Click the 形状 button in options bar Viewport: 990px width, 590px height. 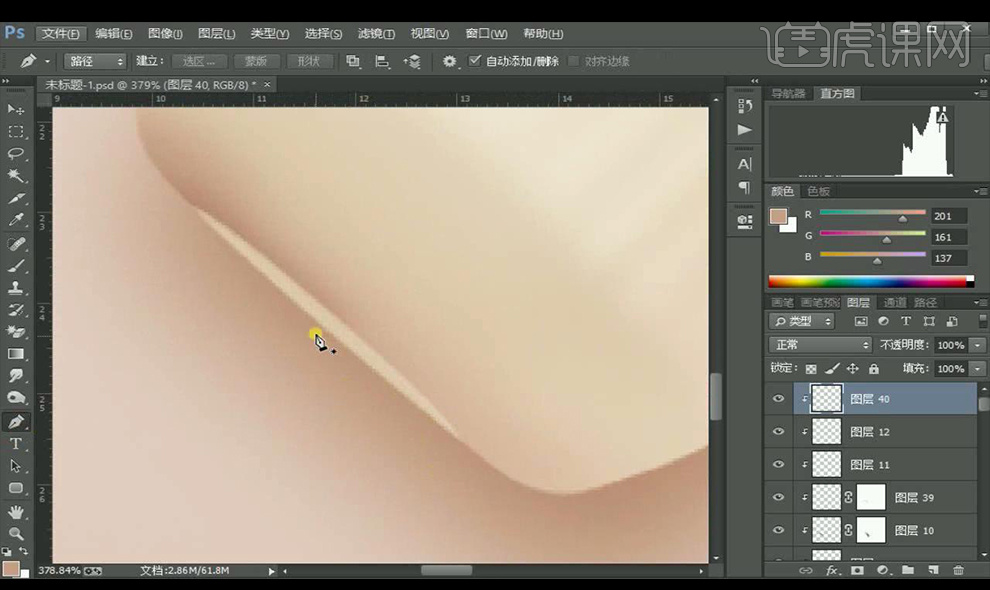(x=310, y=61)
